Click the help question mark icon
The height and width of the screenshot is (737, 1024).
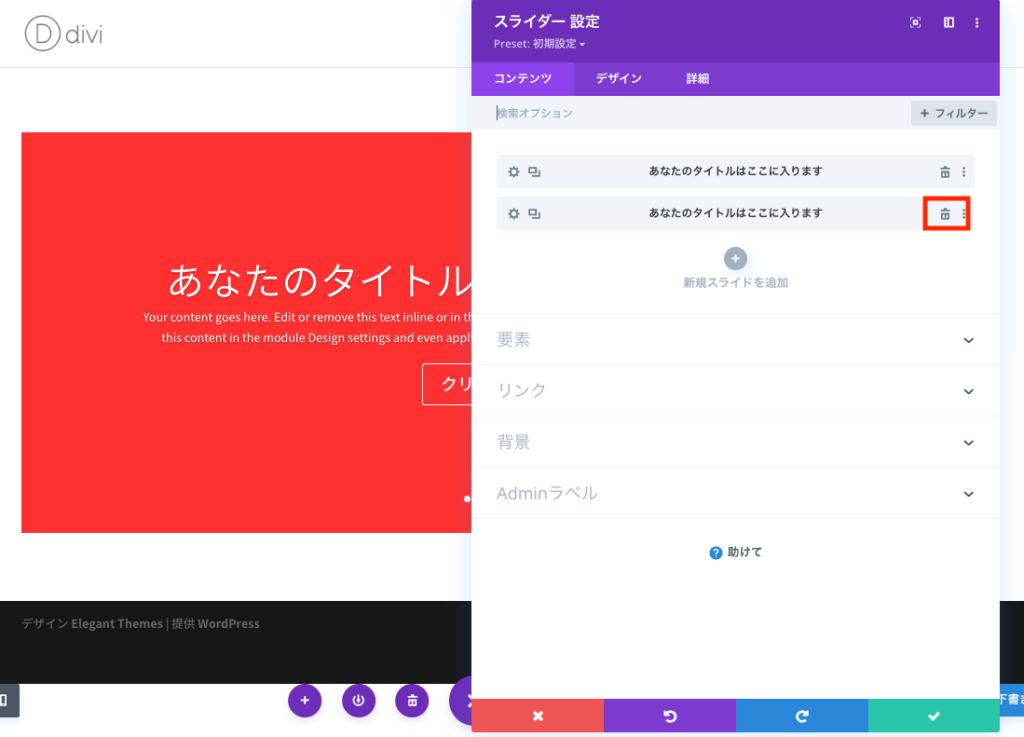click(716, 552)
